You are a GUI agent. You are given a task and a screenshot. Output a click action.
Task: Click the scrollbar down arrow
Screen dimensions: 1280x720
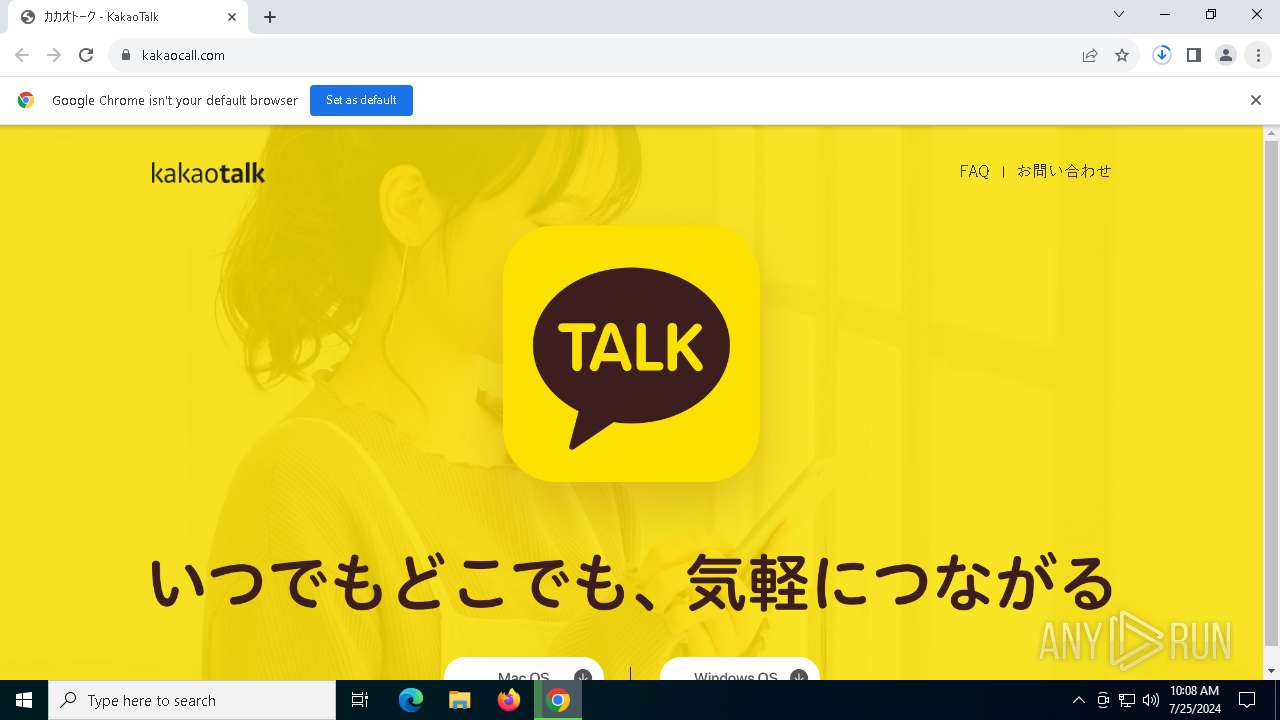pos(1271,671)
